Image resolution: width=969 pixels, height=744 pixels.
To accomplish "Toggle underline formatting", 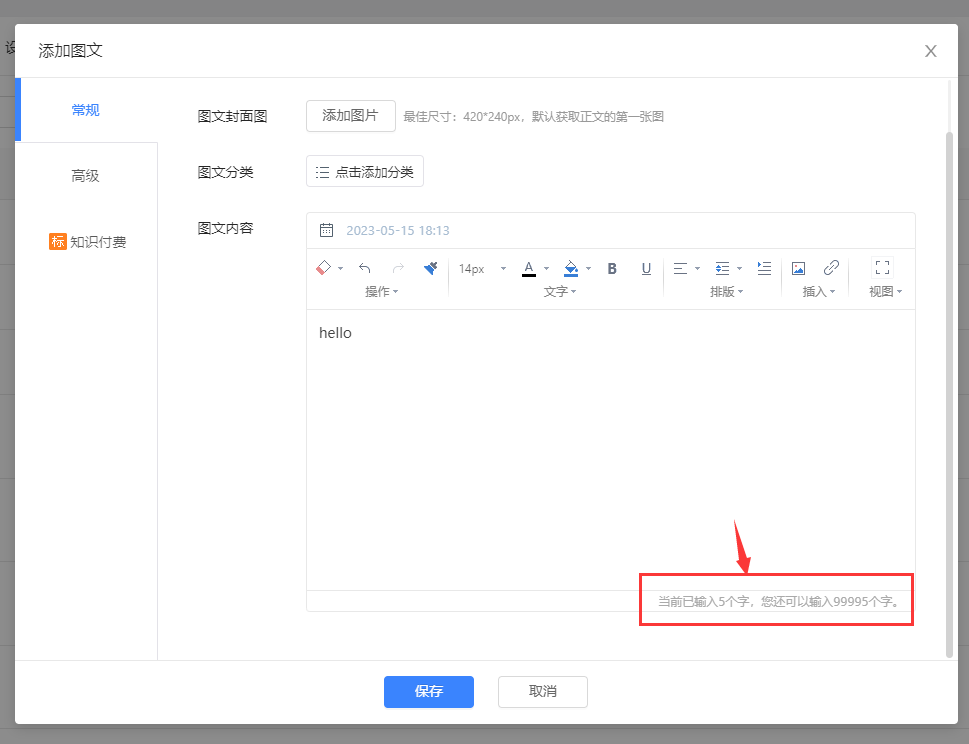I will pyautogui.click(x=646, y=268).
